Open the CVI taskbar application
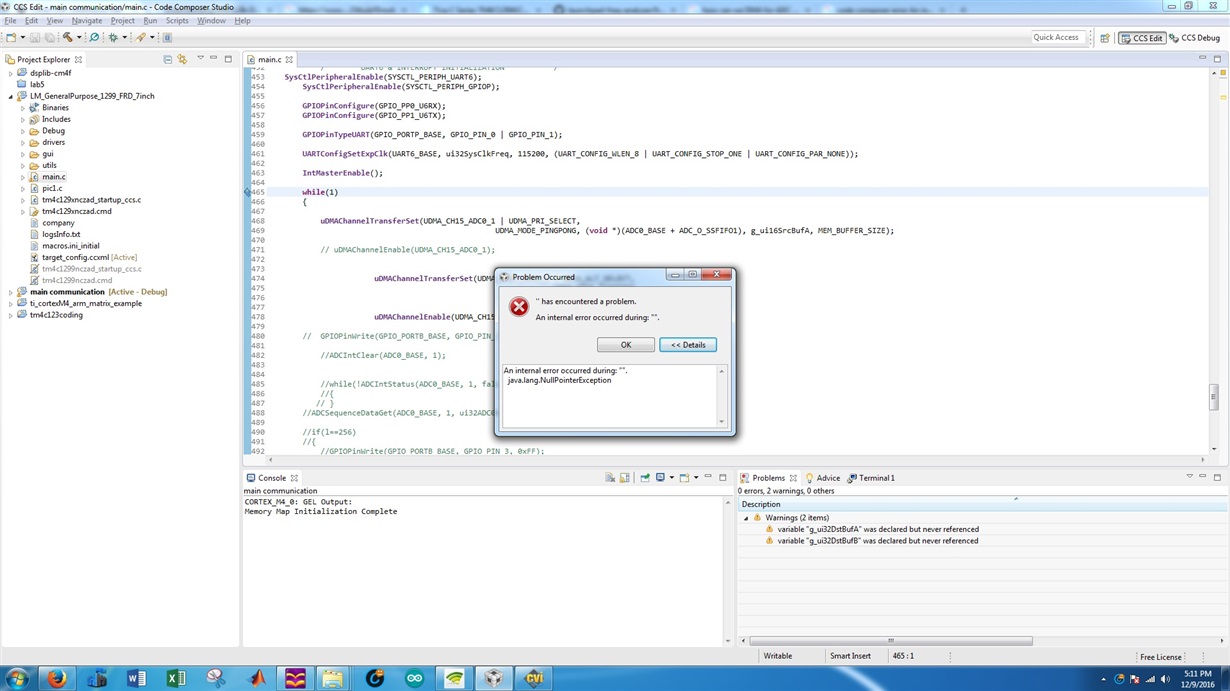The image size is (1230, 691). (534, 678)
